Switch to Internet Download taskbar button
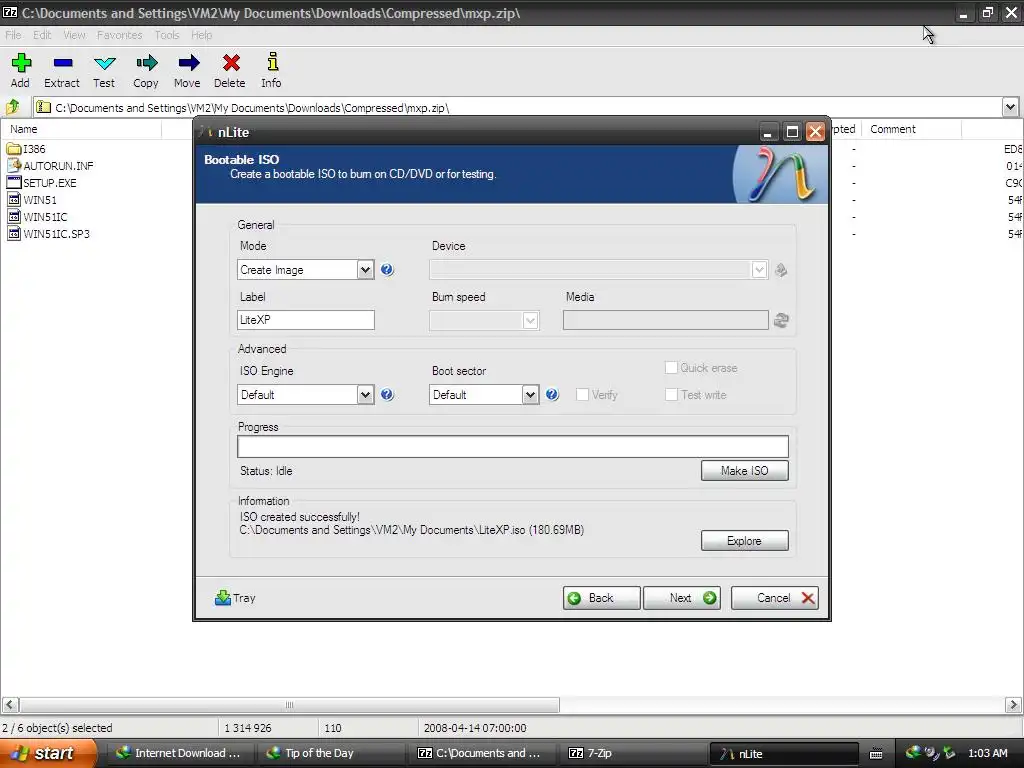The height and width of the screenshot is (768, 1024). 178,753
